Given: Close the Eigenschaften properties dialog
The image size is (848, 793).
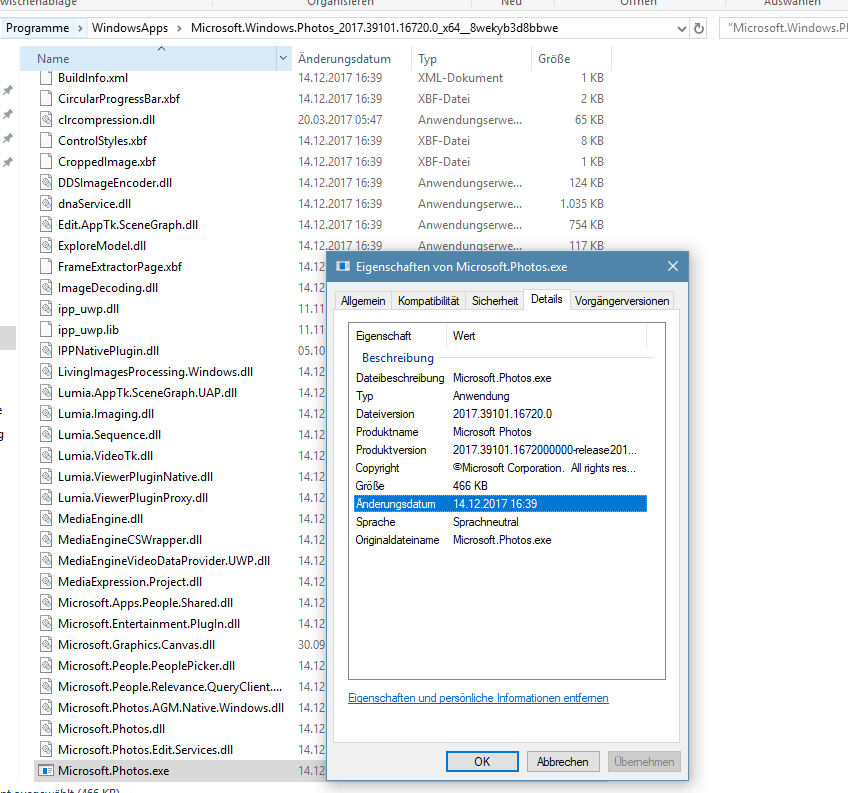Looking at the screenshot, I should [x=673, y=266].
